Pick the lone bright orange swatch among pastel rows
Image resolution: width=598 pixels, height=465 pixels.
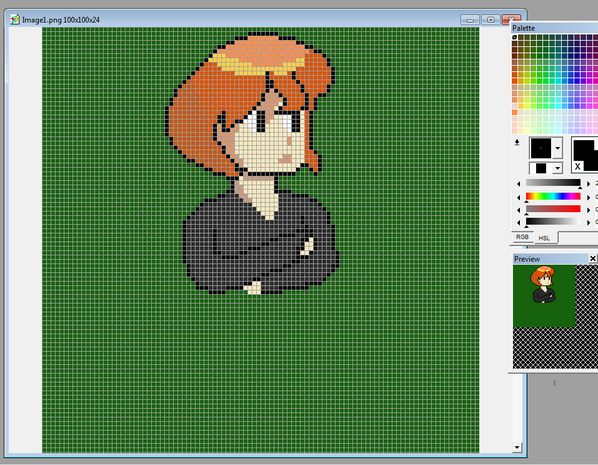pyautogui.click(x=514, y=113)
